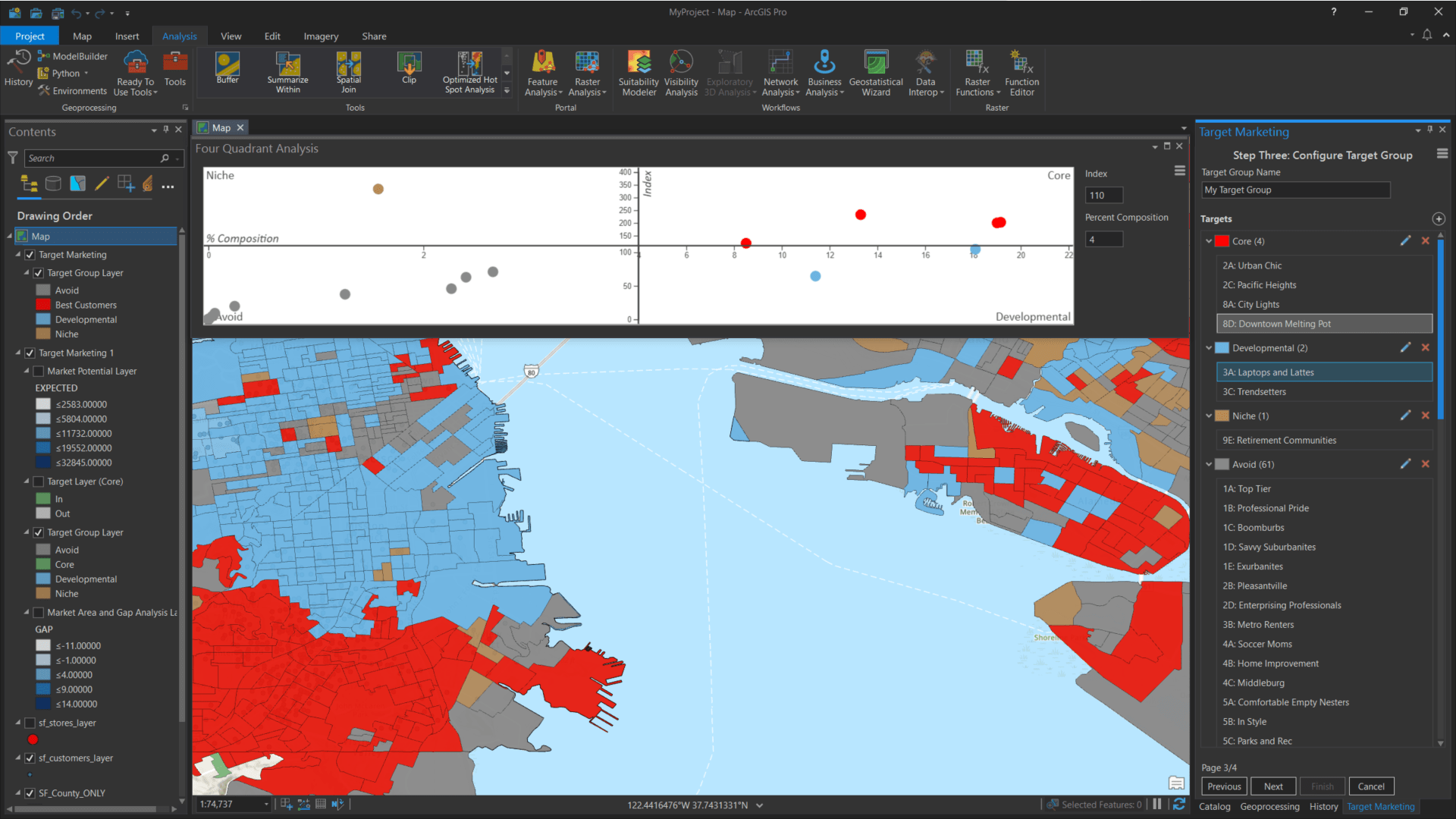Toggle Target Marketing 1 layer visibility

(x=30, y=353)
